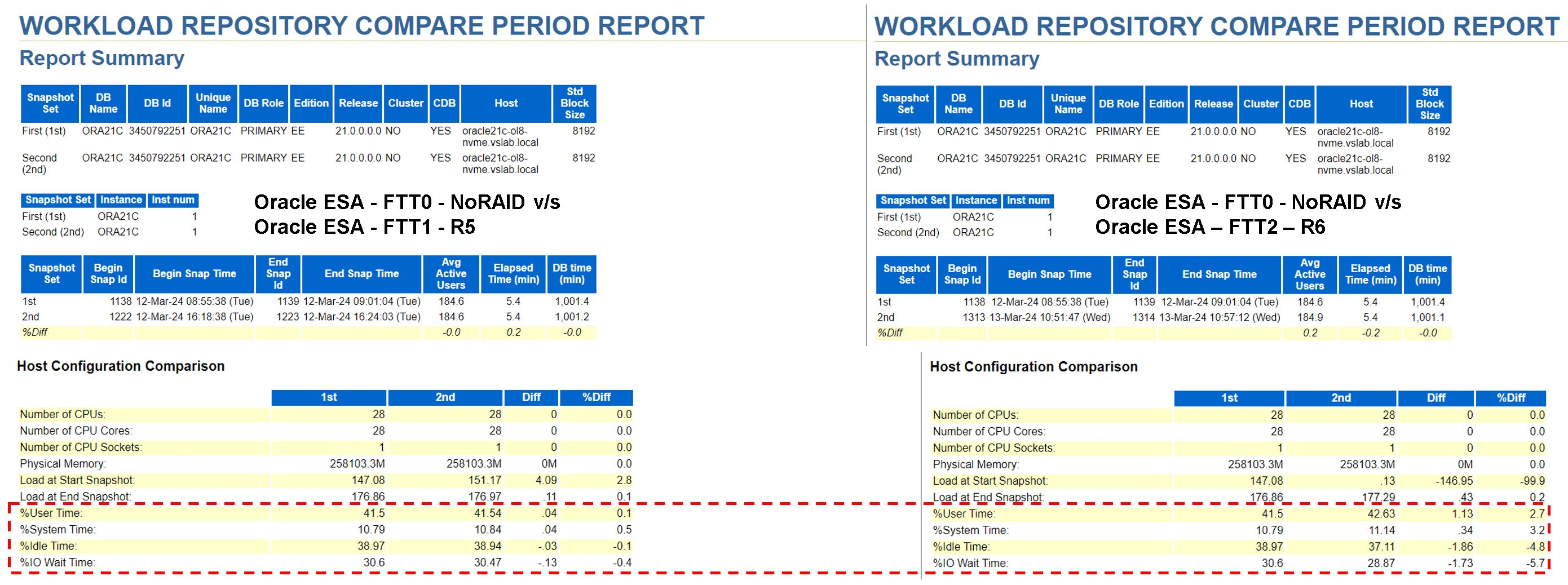
Task: Click the 1.13 Diff for %User Time
Action: 1462,514
